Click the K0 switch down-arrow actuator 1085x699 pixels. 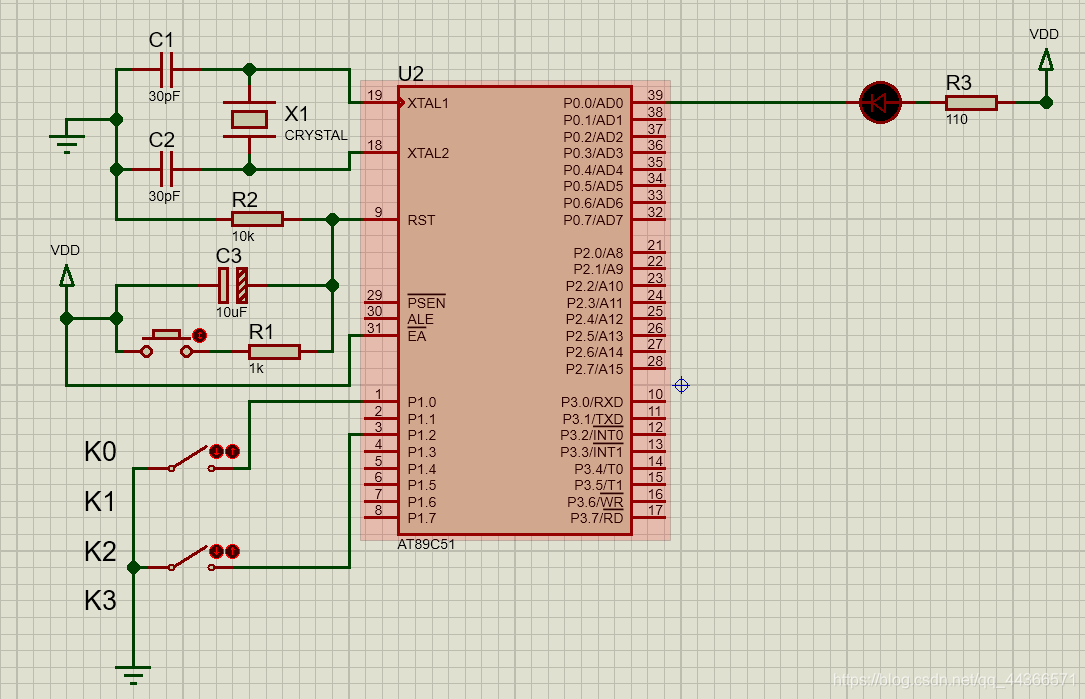click(217, 451)
